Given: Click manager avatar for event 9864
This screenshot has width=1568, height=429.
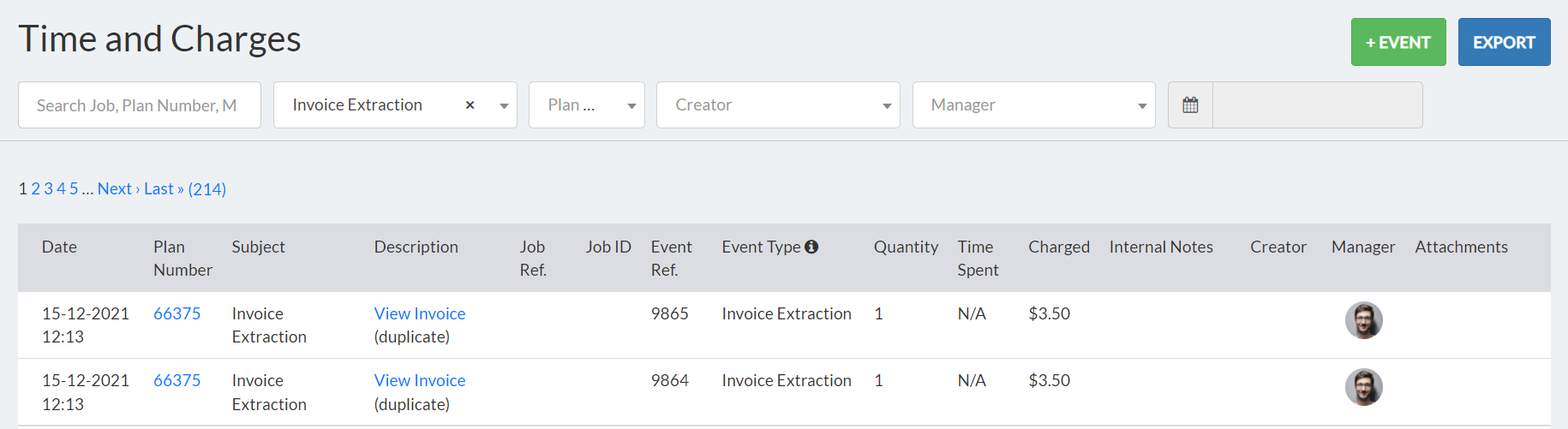Looking at the screenshot, I should coord(1363,387).
